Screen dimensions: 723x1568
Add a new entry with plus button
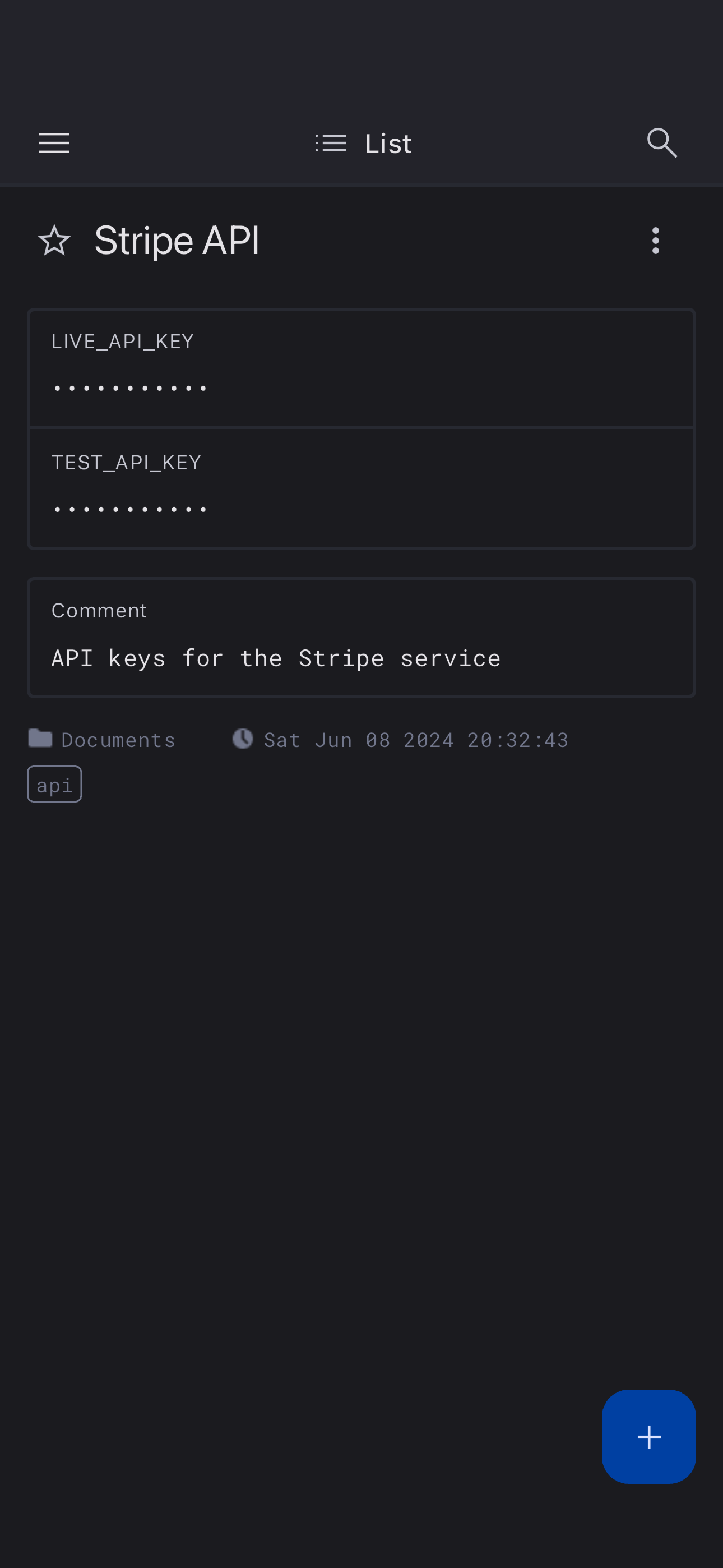(648, 1436)
